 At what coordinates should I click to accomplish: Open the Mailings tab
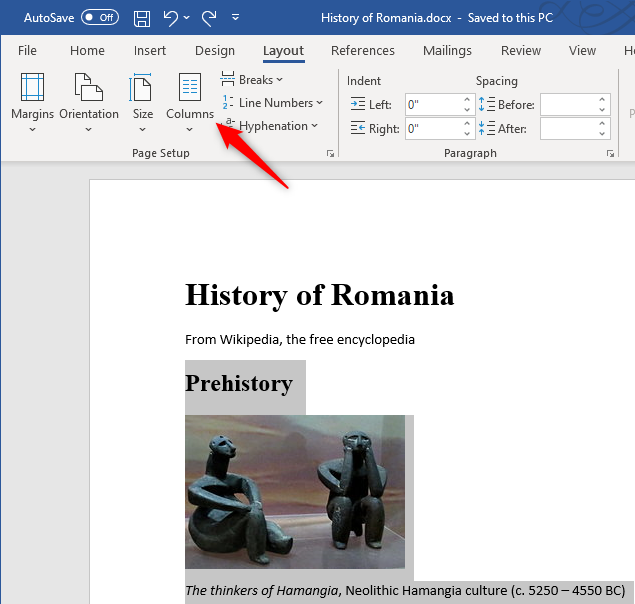[x=447, y=51]
